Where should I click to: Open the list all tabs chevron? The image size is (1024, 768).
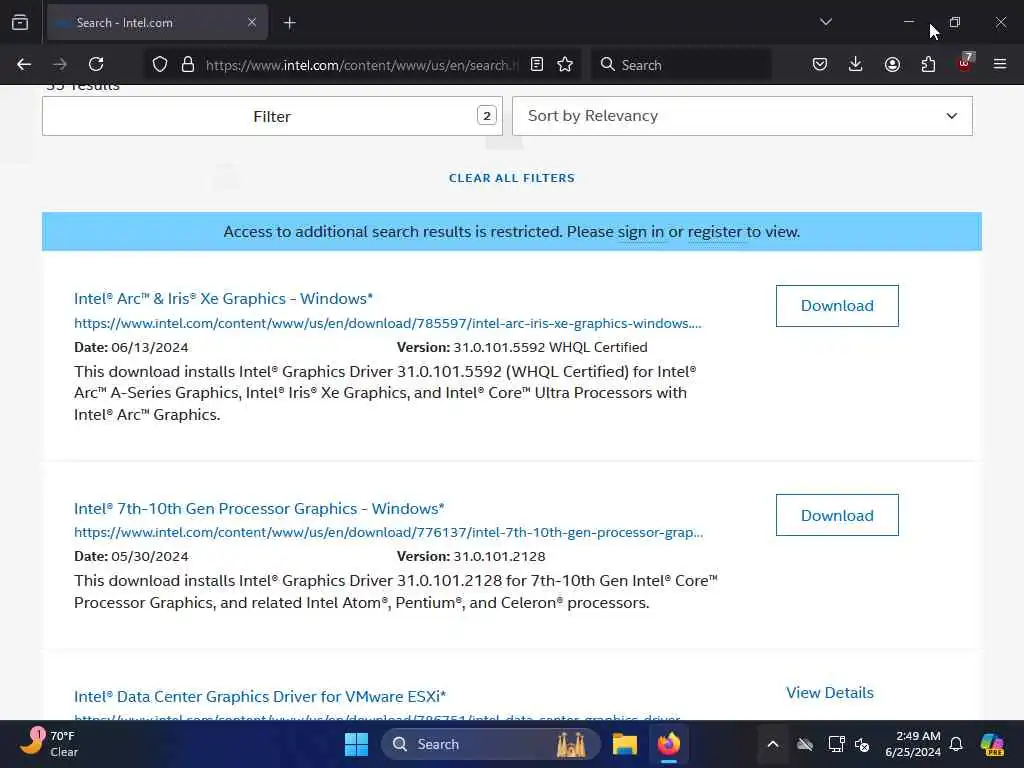click(x=825, y=22)
